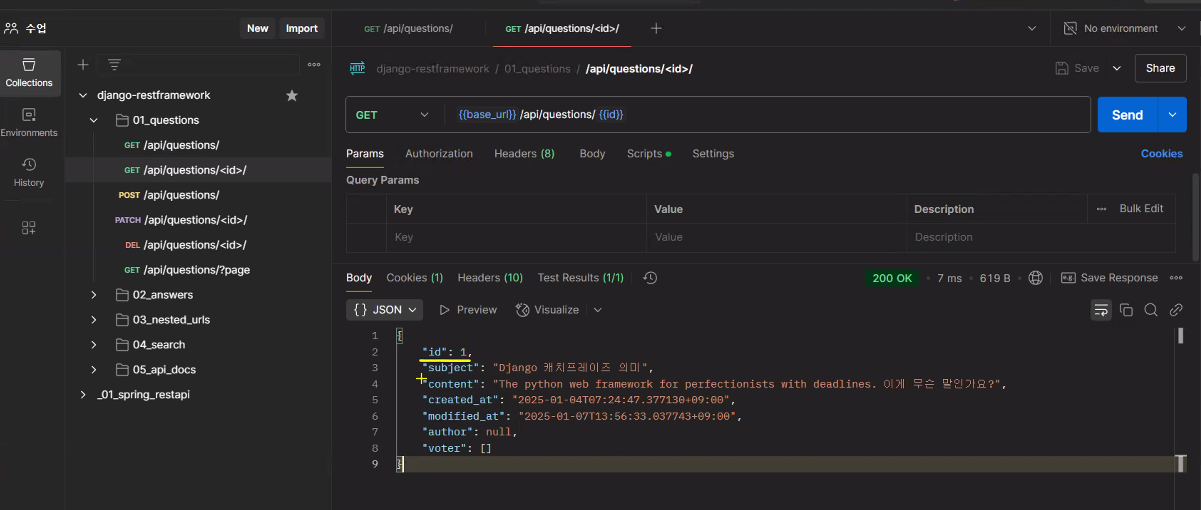Toggle word wrap for response body
The width and height of the screenshot is (1201, 510).
1100,310
